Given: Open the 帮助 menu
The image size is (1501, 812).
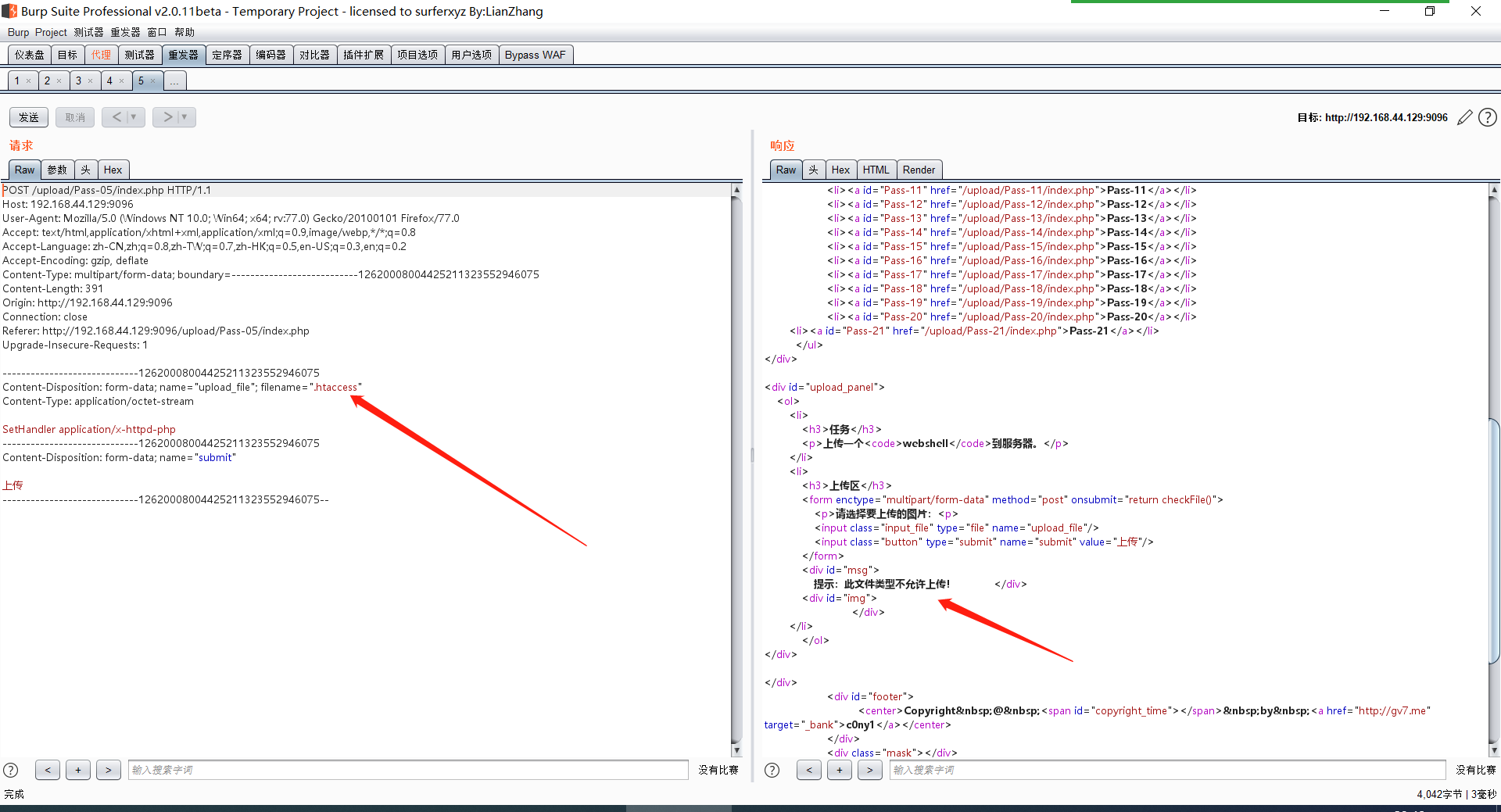Looking at the screenshot, I should coord(184,32).
